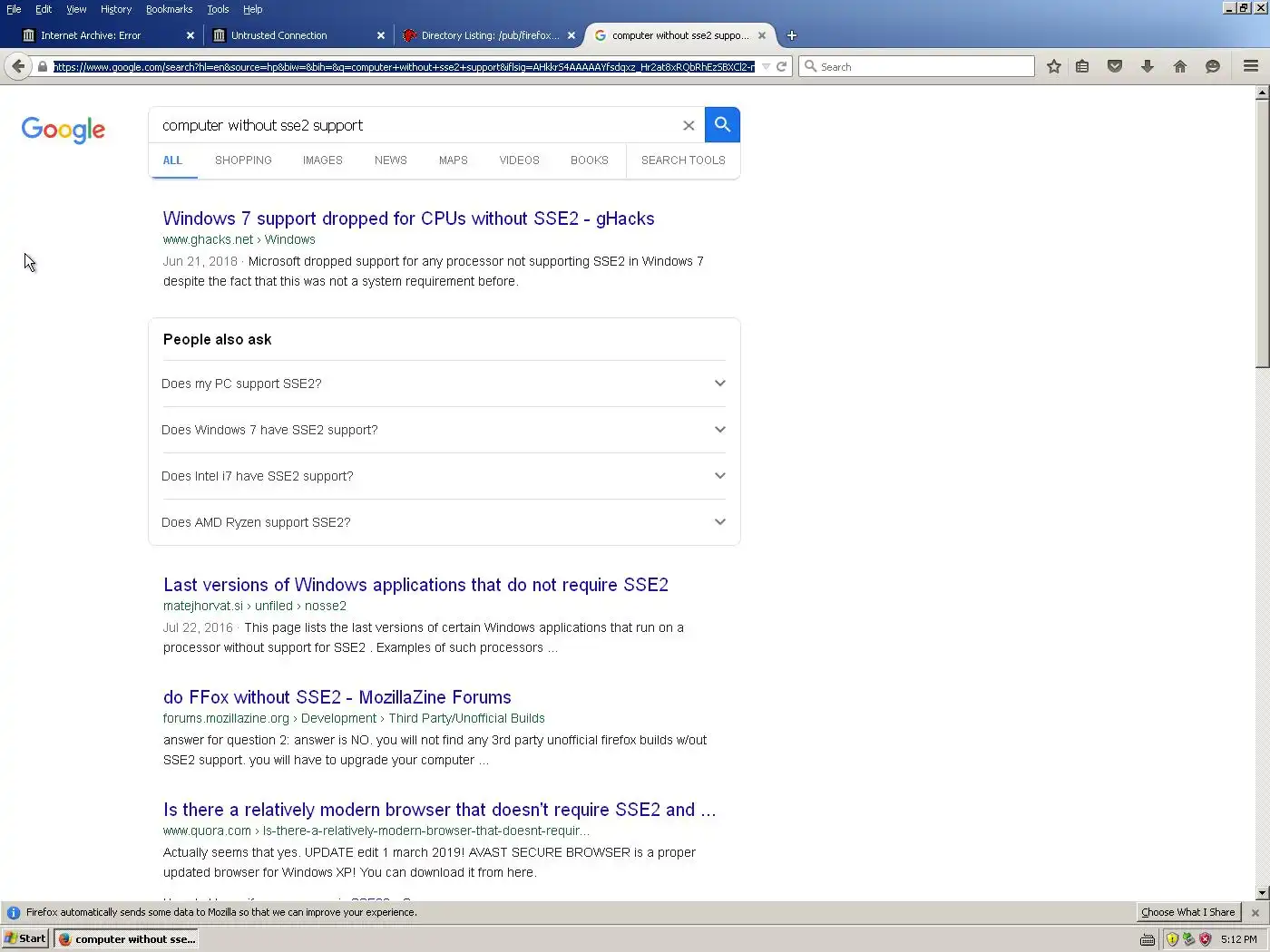This screenshot has height=952, width=1270.
Task: Switch to Untrusted Connection tab
Action: click(298, 35)
